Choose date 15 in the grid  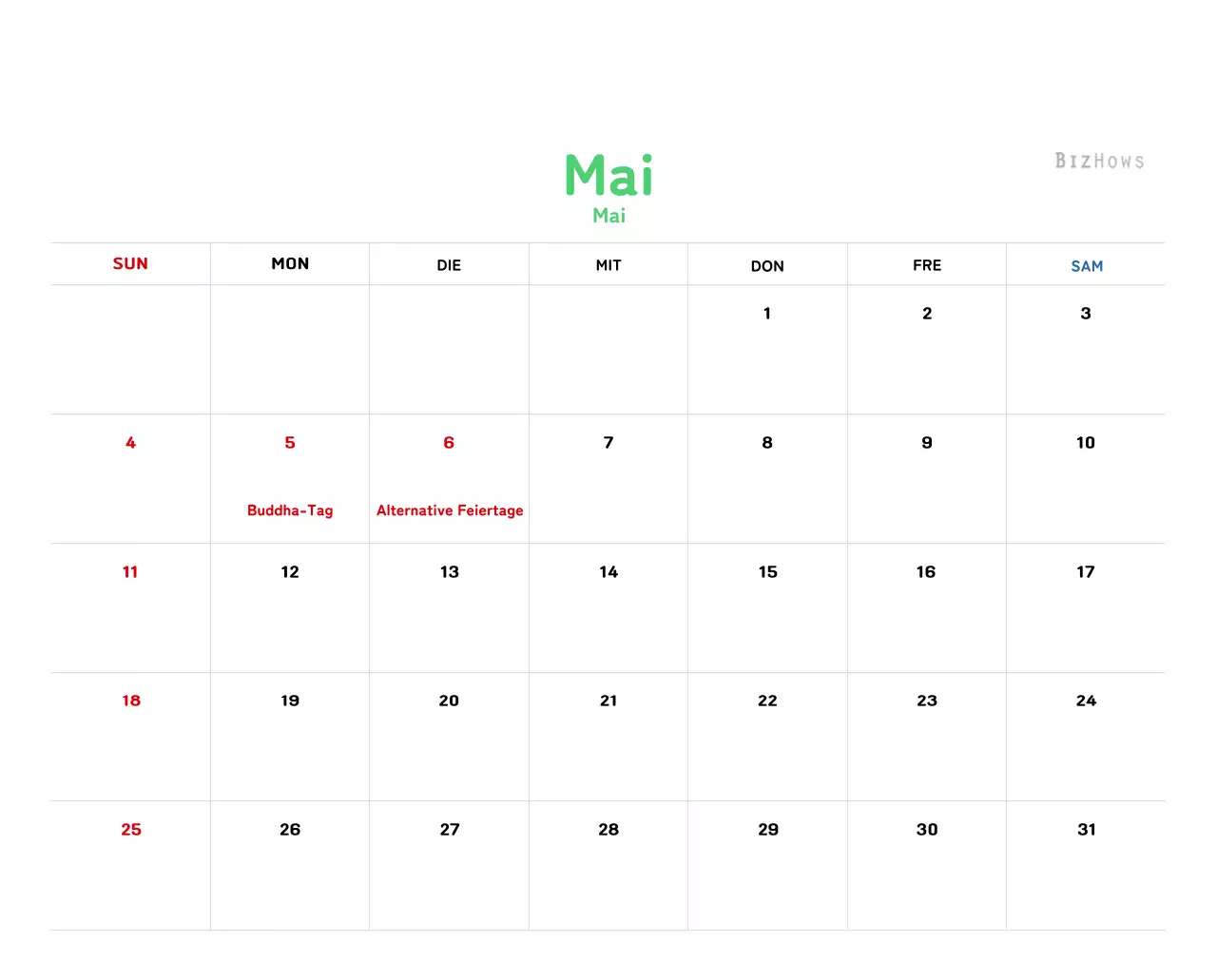[768, 572]
